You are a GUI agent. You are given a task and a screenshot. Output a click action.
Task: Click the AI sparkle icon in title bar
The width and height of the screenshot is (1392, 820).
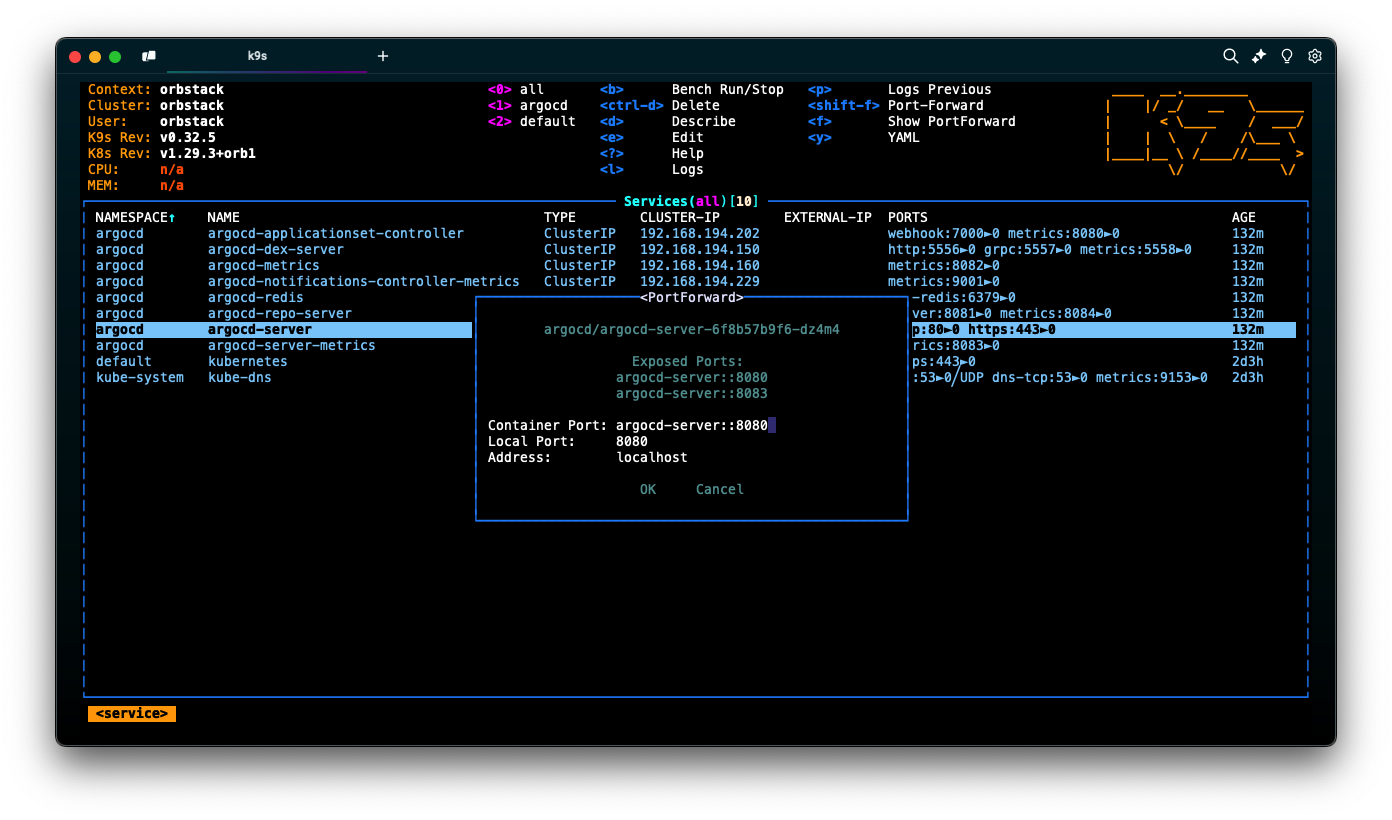click(1259, 57)
